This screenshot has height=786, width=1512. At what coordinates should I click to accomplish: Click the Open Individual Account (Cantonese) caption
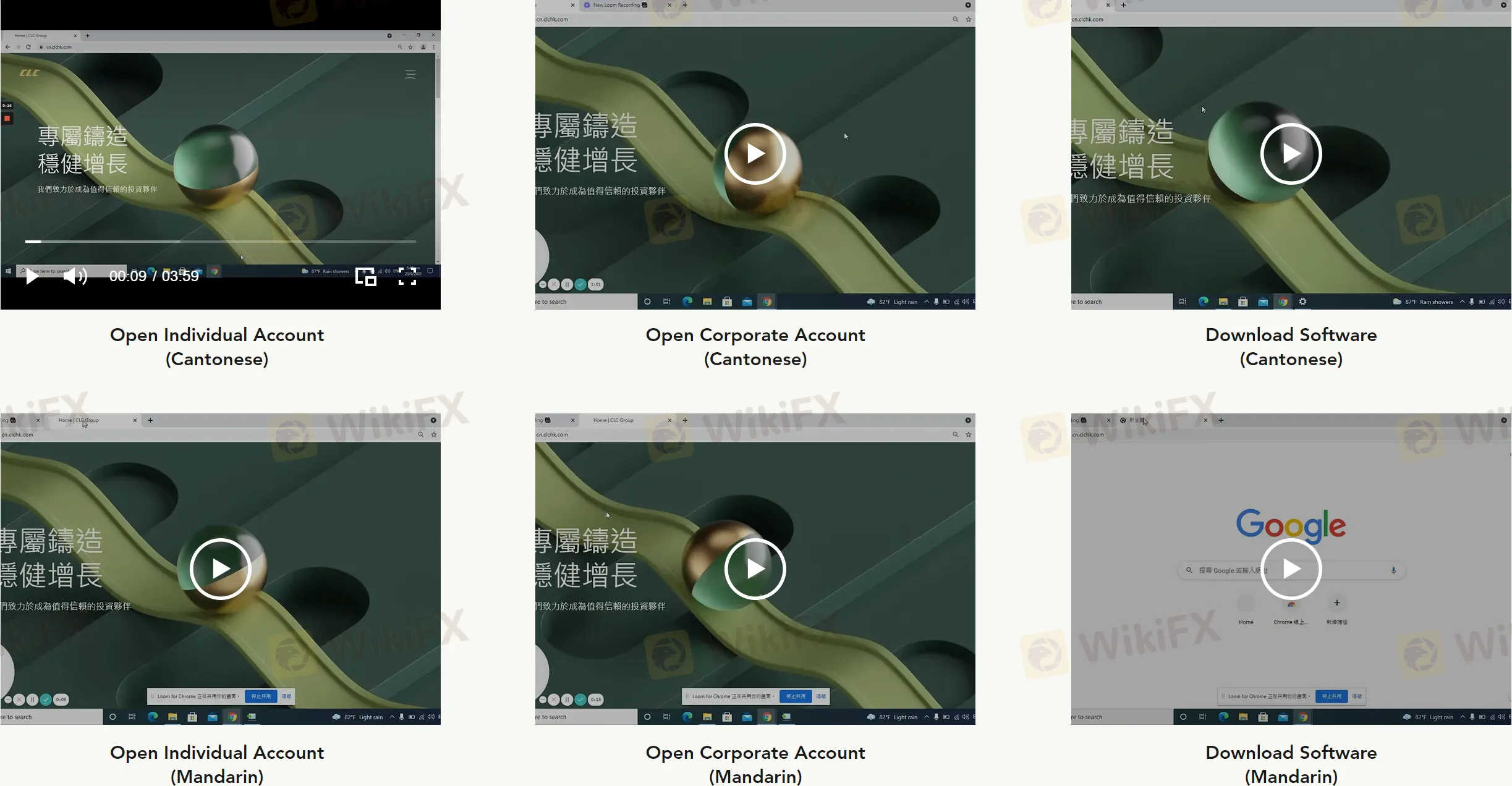[217, 347]
